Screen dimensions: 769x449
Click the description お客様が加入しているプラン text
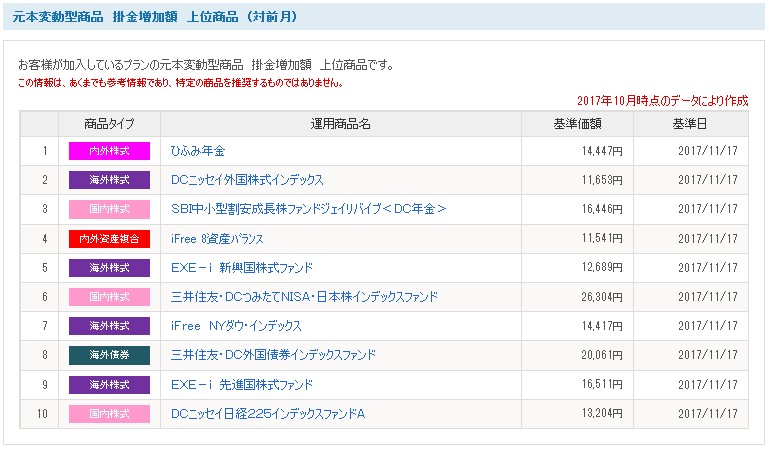point(205,65)
